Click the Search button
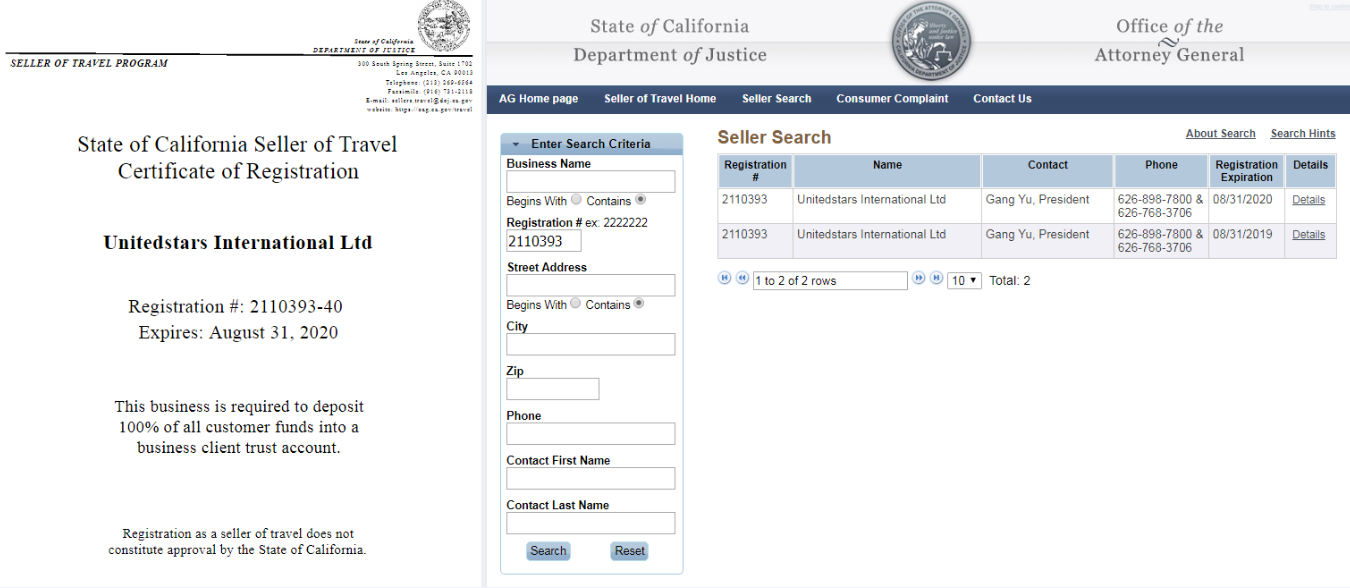 pos(548,551)
